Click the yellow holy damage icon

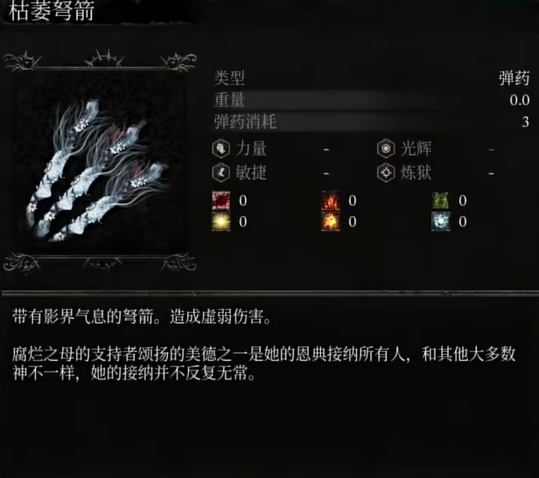coord(221,222)
